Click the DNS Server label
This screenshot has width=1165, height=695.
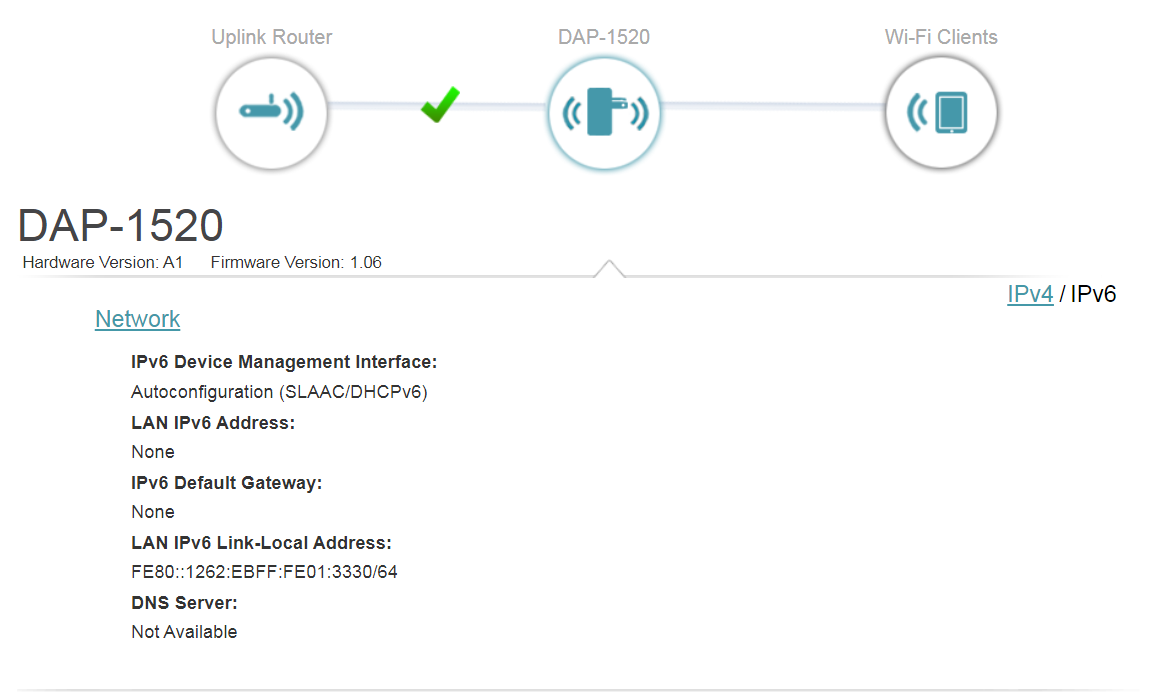[184, 603]
